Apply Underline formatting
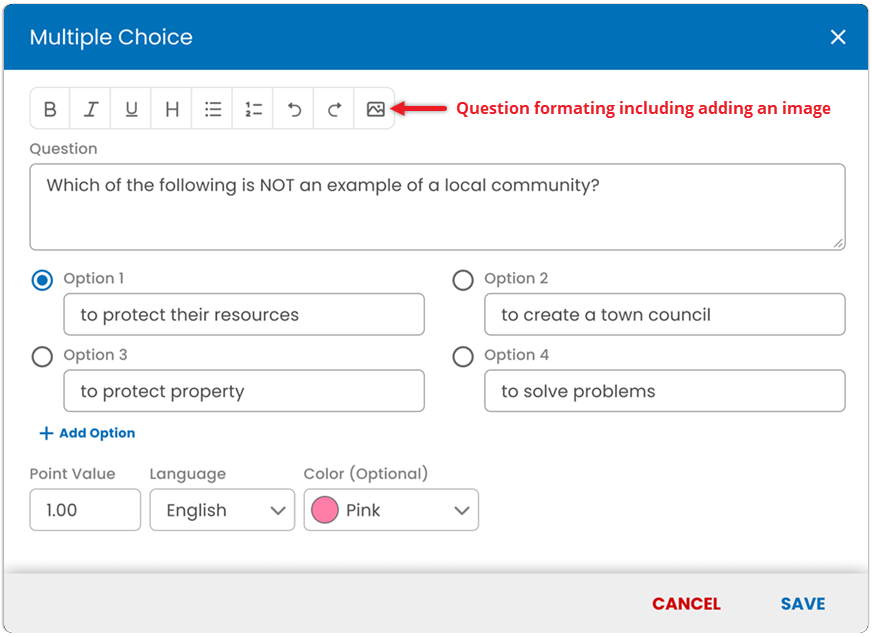Screen dimensions: 872x637 [x=131, y=109]
